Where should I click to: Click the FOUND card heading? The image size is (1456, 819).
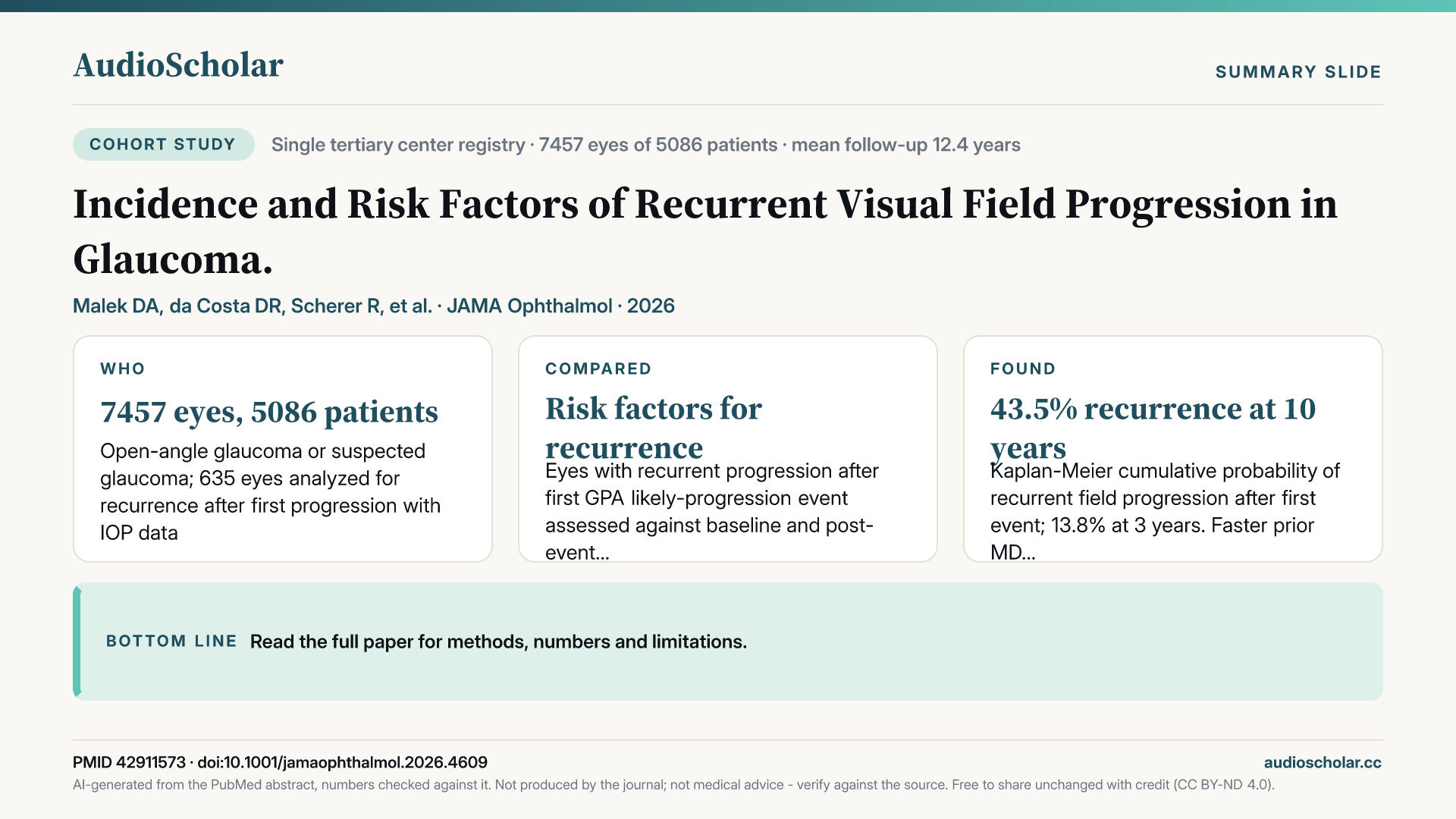click(1023, 369)
